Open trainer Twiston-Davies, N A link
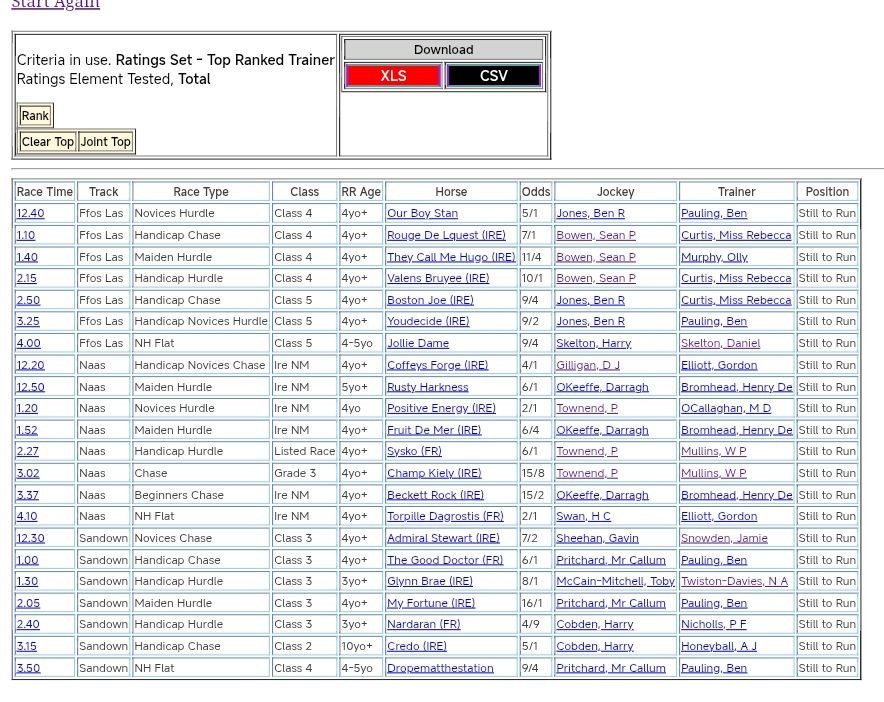The height and width of the screenshot is (702, 884). [x=734, y=581]
